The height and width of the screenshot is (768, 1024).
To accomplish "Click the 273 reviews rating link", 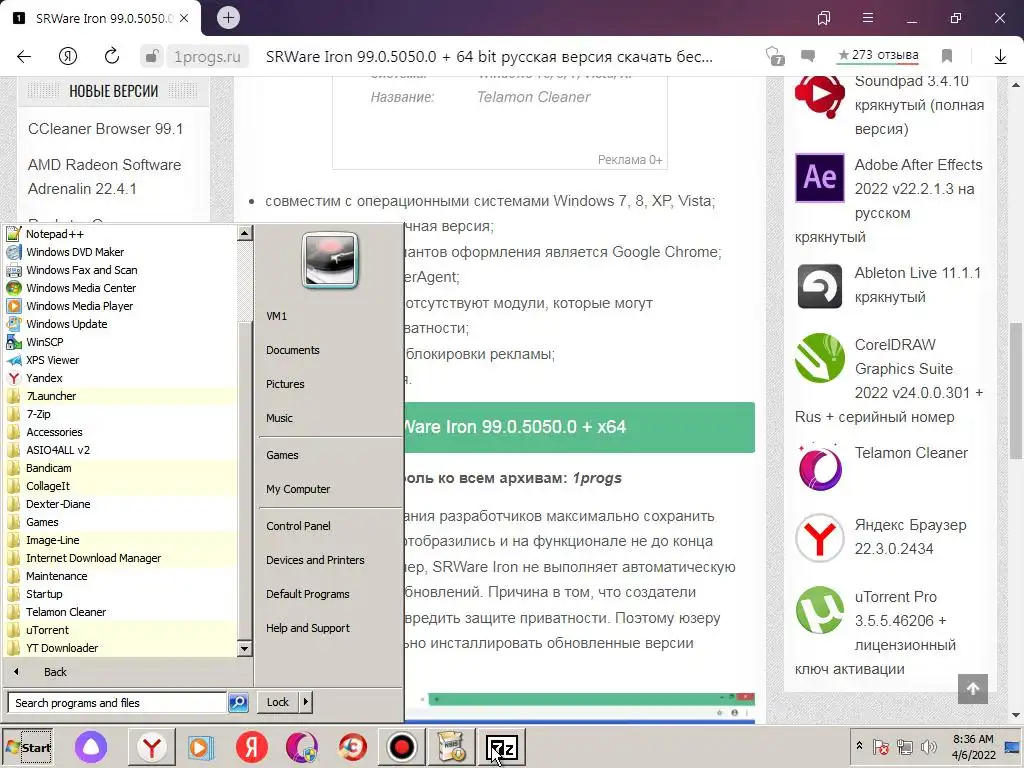I will (x=878, y=56).
